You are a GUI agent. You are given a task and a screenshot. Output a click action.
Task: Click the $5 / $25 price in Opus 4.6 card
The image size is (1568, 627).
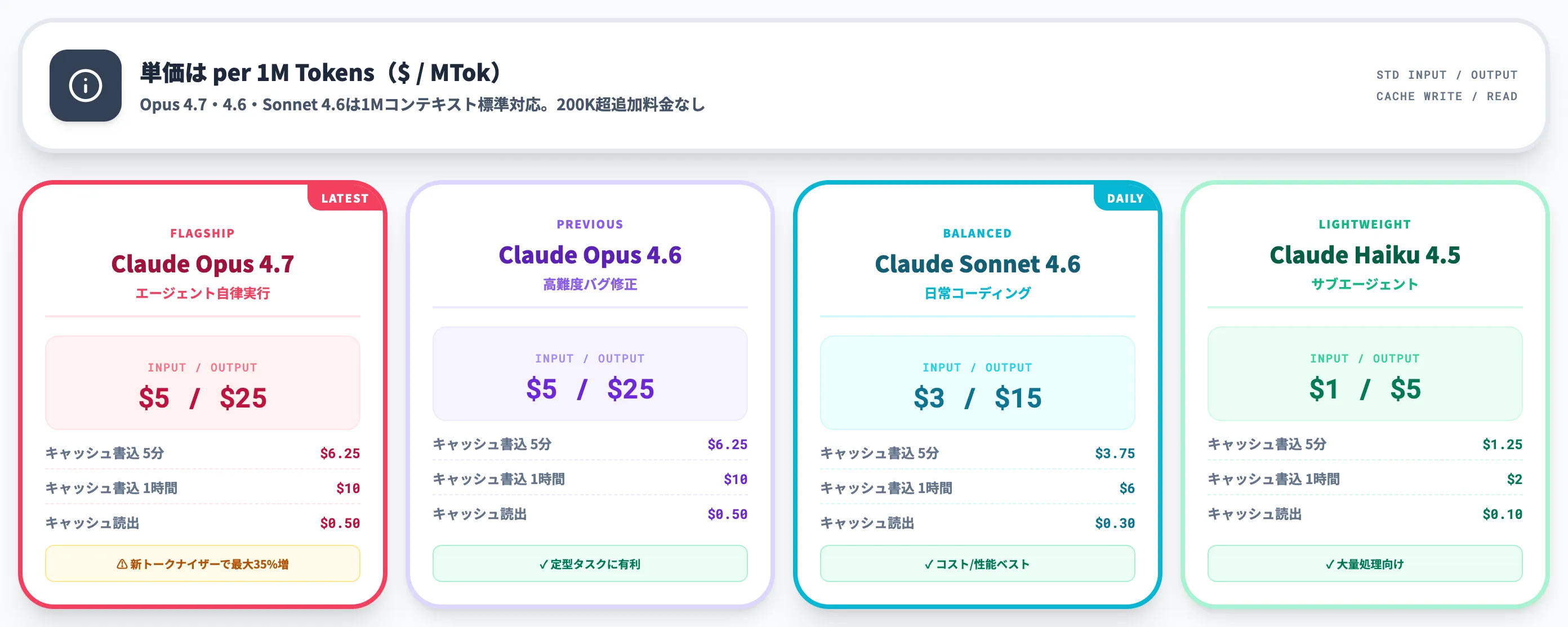(x=590, y=388)
